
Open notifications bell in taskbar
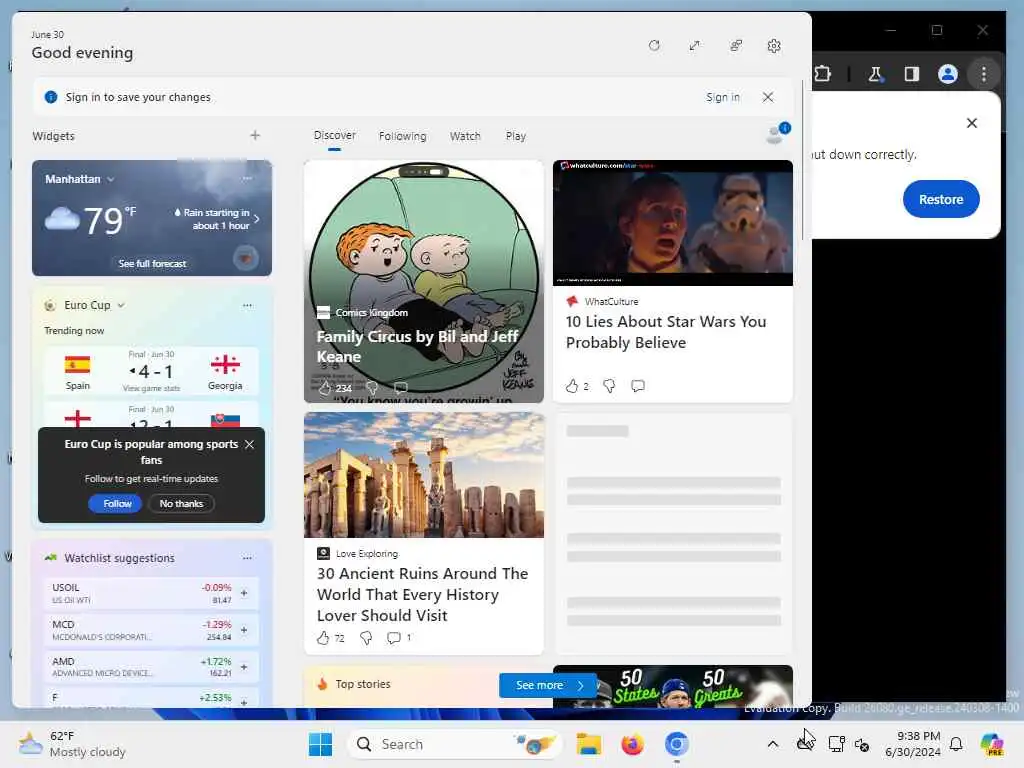point(955,744)
